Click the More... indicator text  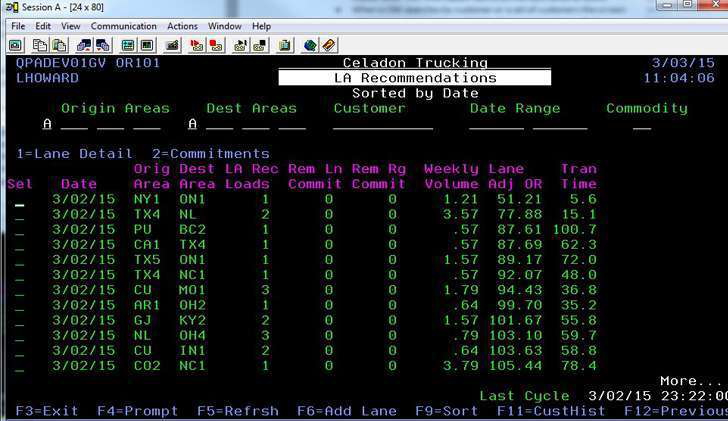click(x=691, y=382)
